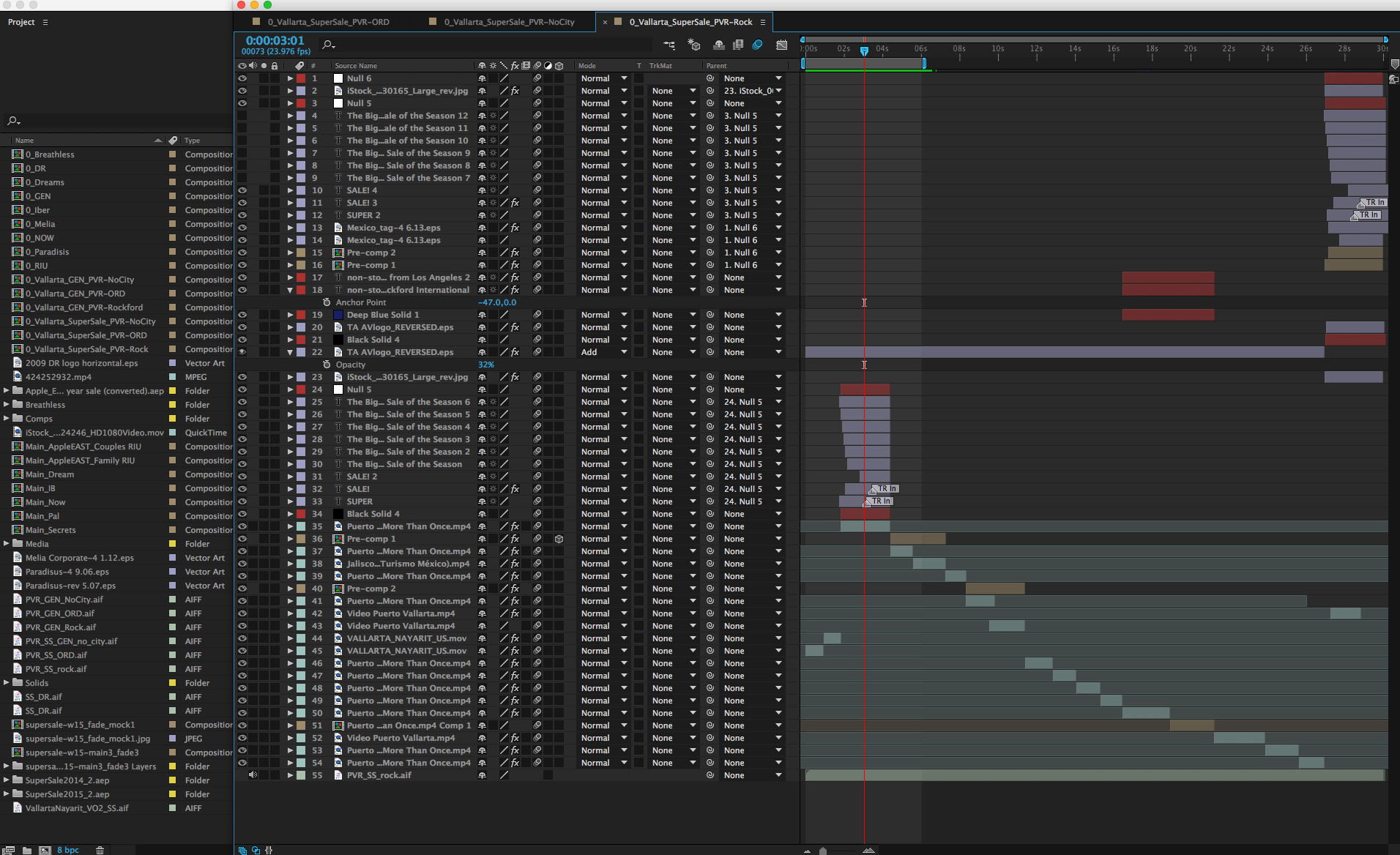This screenshot has width=1400, height=855.
Task: Toggle Motion Blur enable button in timeline
Action: click(x=758, y=45)
